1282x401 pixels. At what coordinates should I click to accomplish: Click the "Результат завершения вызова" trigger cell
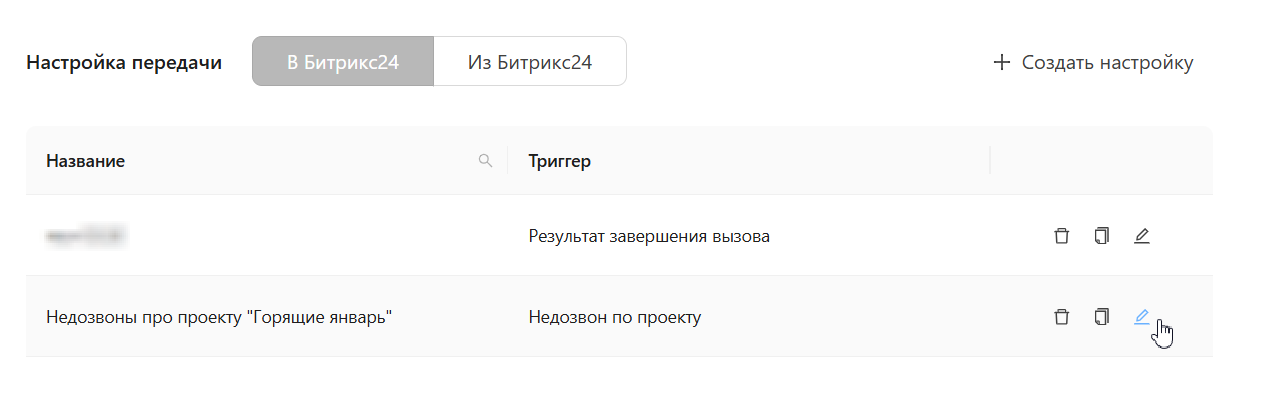pos(649,237)
